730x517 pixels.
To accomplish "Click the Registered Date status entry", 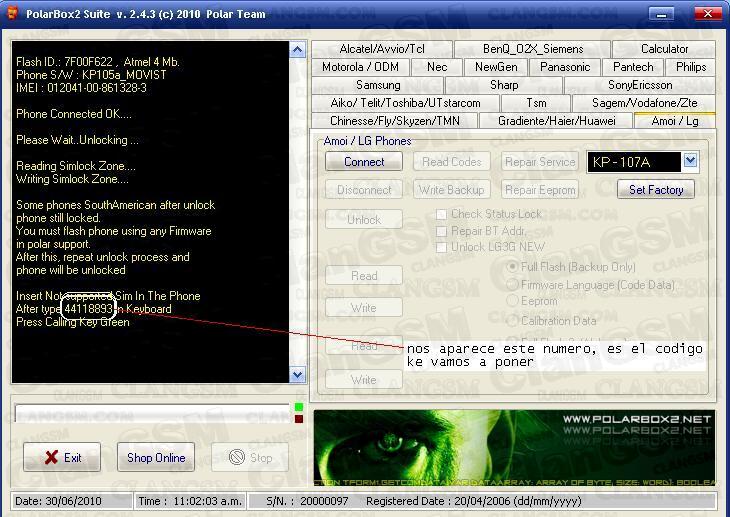I will 473,501.
